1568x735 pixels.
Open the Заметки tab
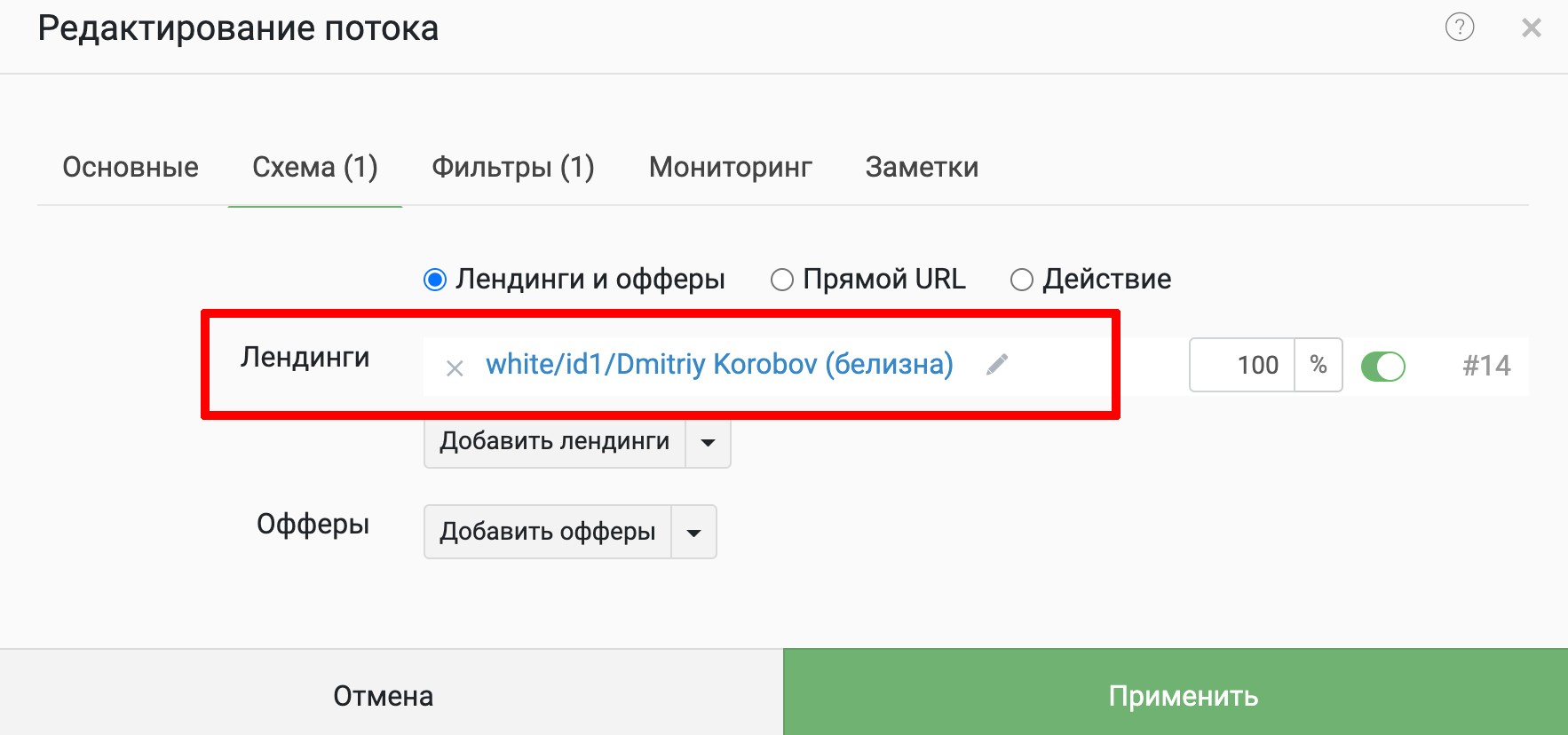click(922, 167)
